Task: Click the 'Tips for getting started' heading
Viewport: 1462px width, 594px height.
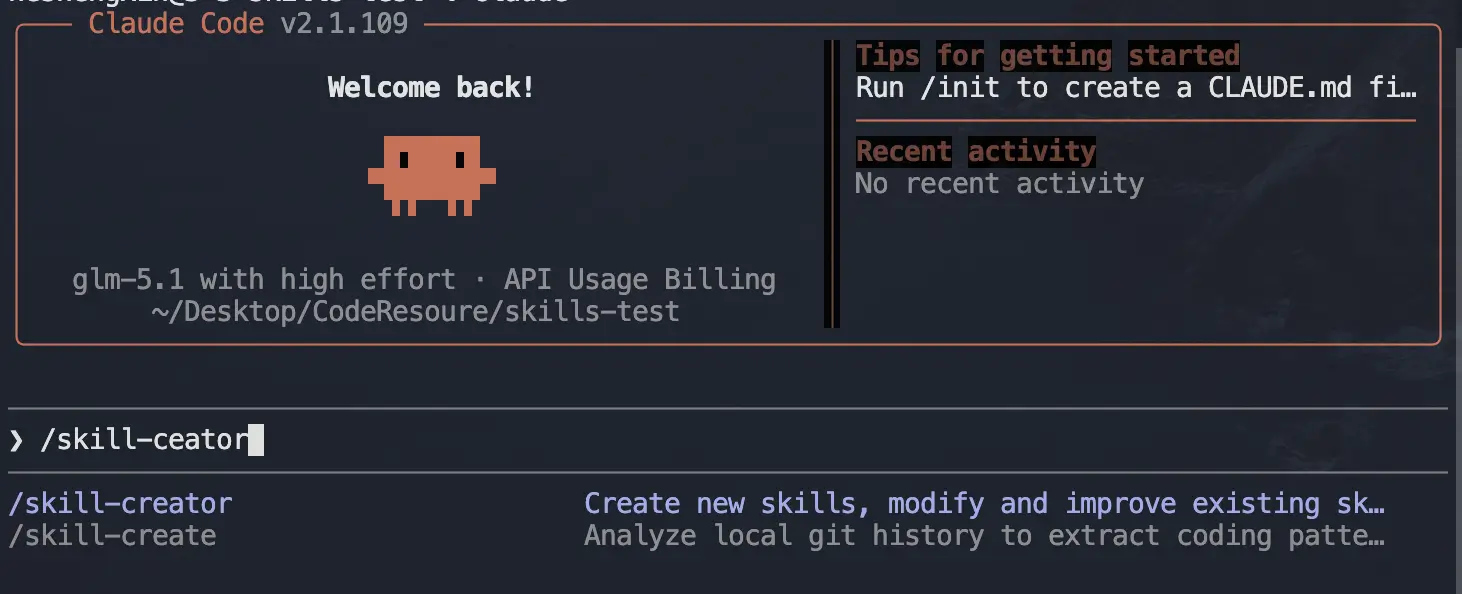Action: (1047, 55)
